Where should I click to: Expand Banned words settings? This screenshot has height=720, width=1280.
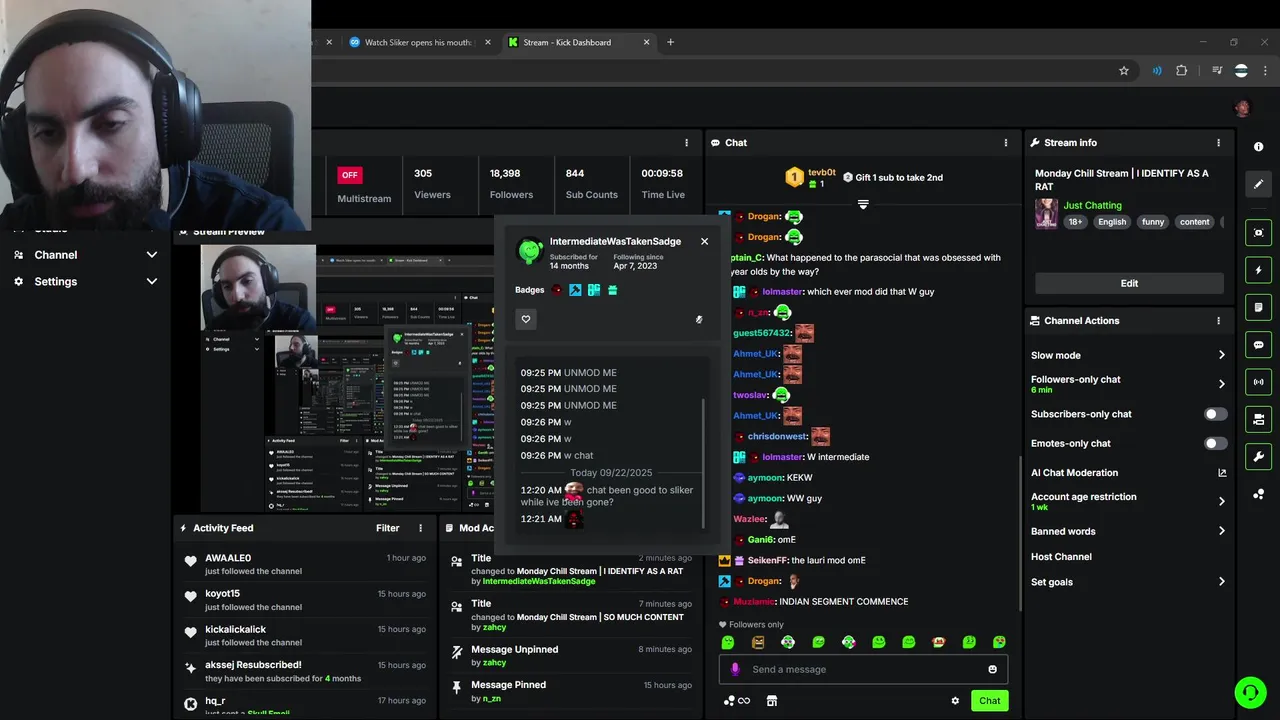click(1221, 531)
